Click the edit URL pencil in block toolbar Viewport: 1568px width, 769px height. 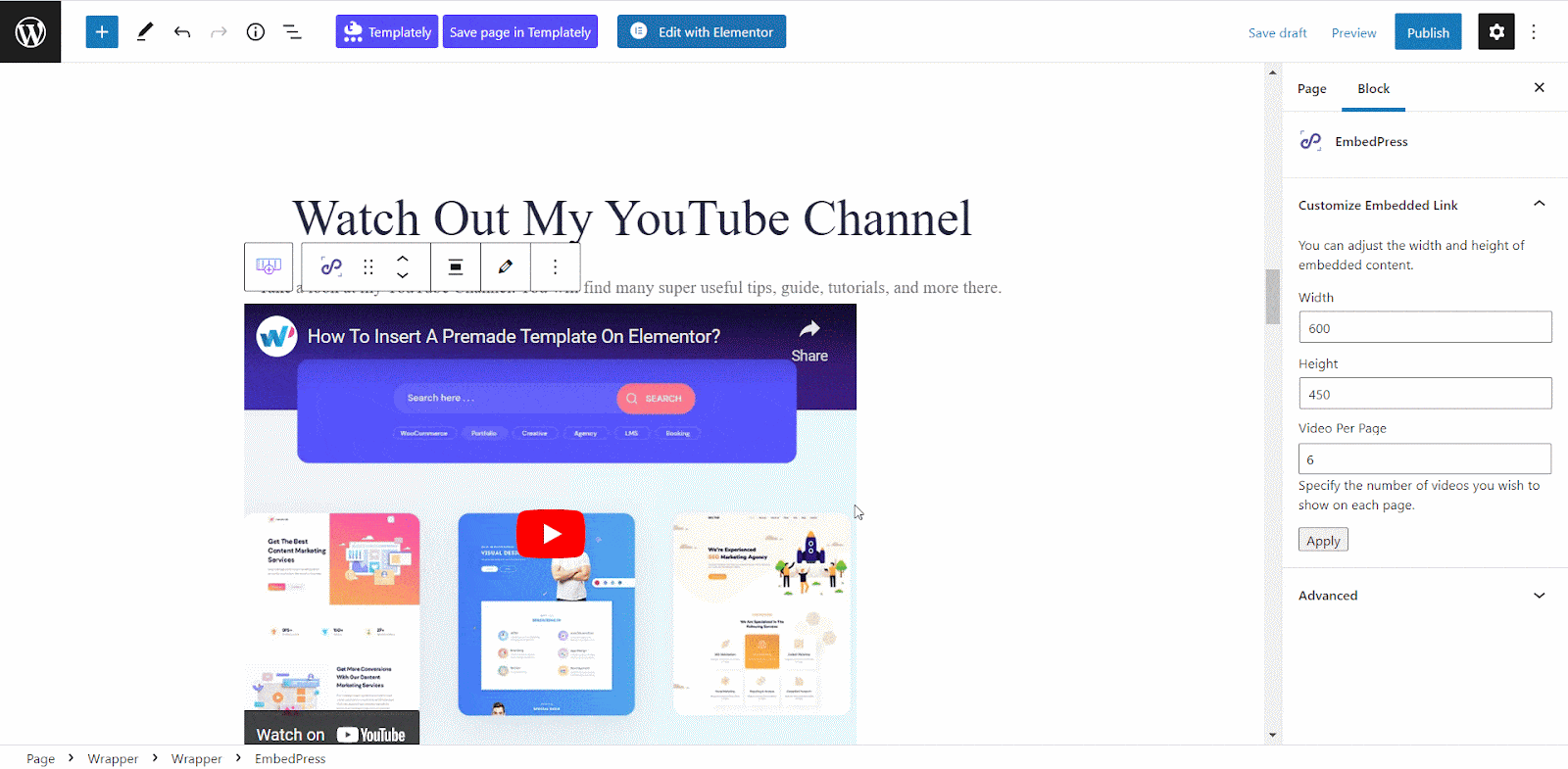[x=506, y=266]
